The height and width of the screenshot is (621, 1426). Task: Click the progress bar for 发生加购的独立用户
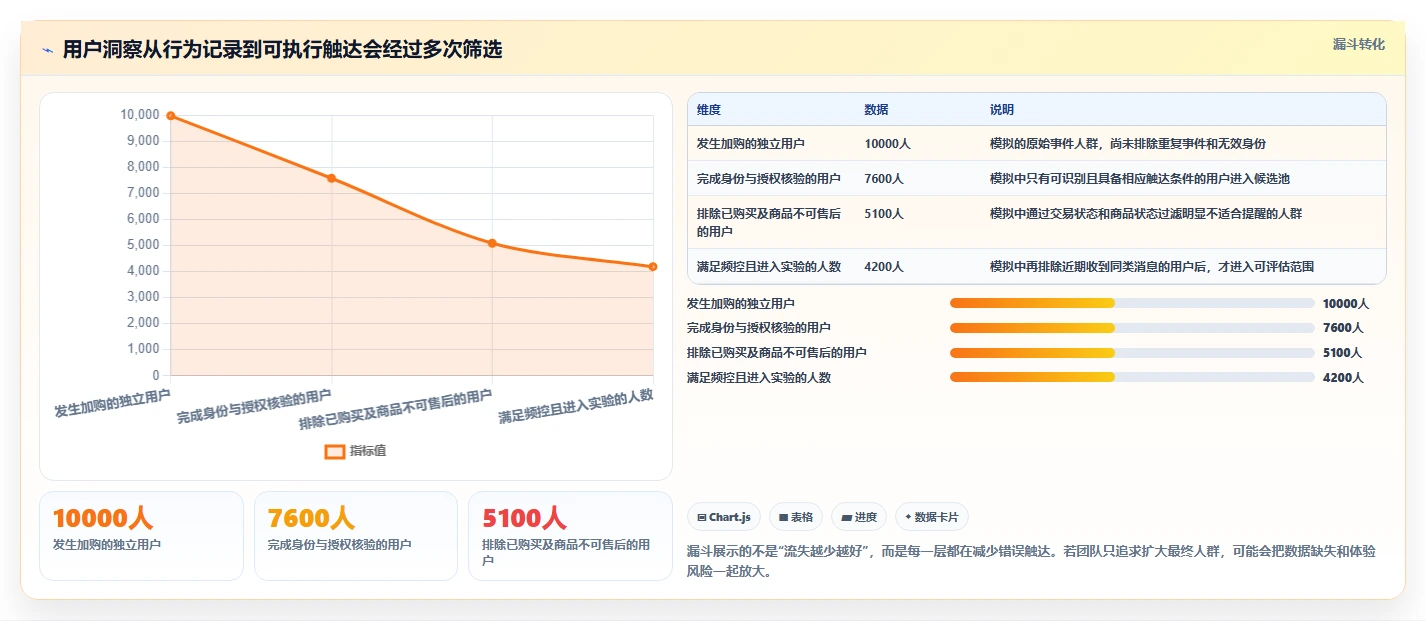[x=1132, y=303]
